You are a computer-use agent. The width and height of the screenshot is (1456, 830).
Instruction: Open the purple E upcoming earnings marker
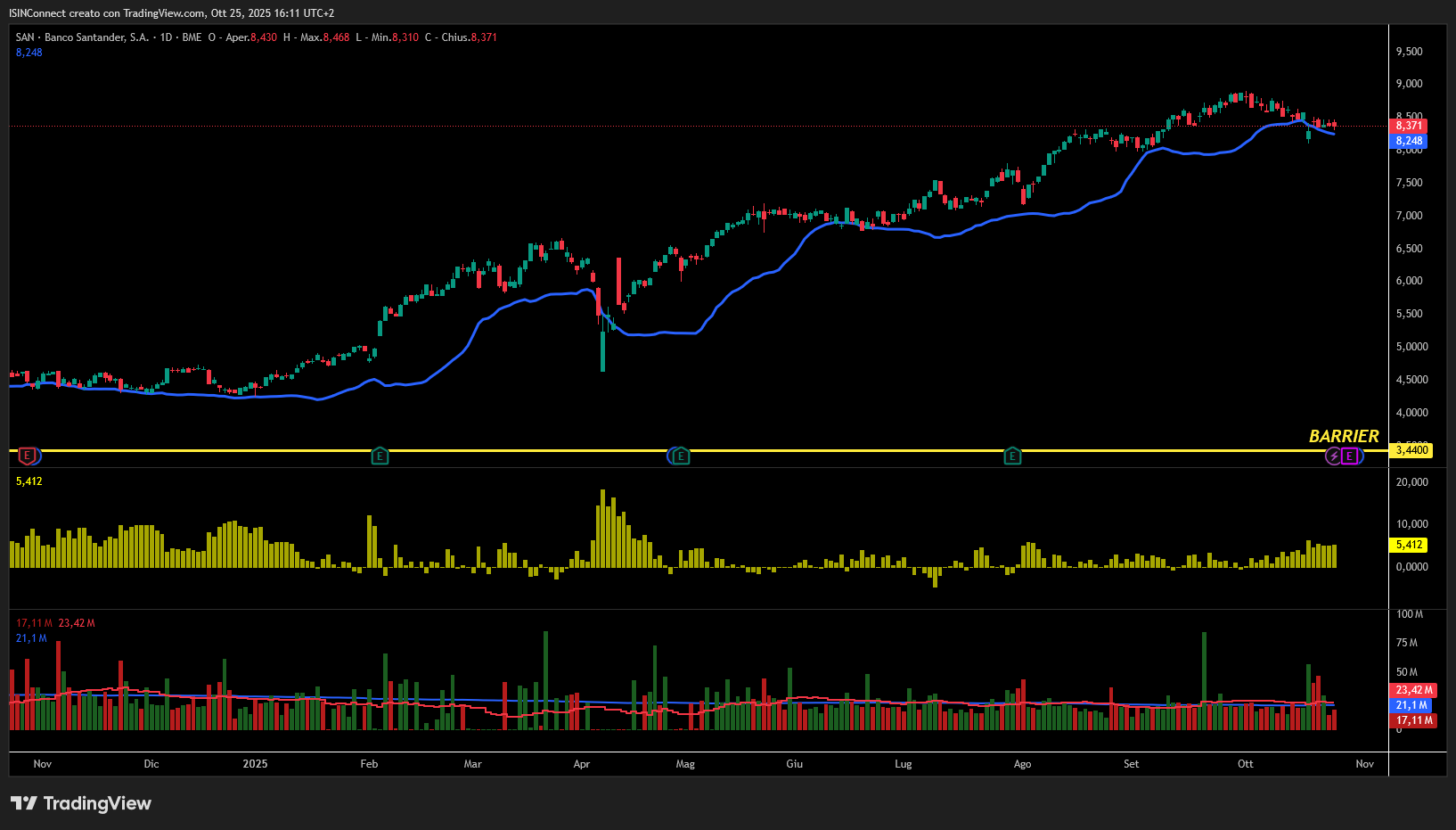(1351, 456)
